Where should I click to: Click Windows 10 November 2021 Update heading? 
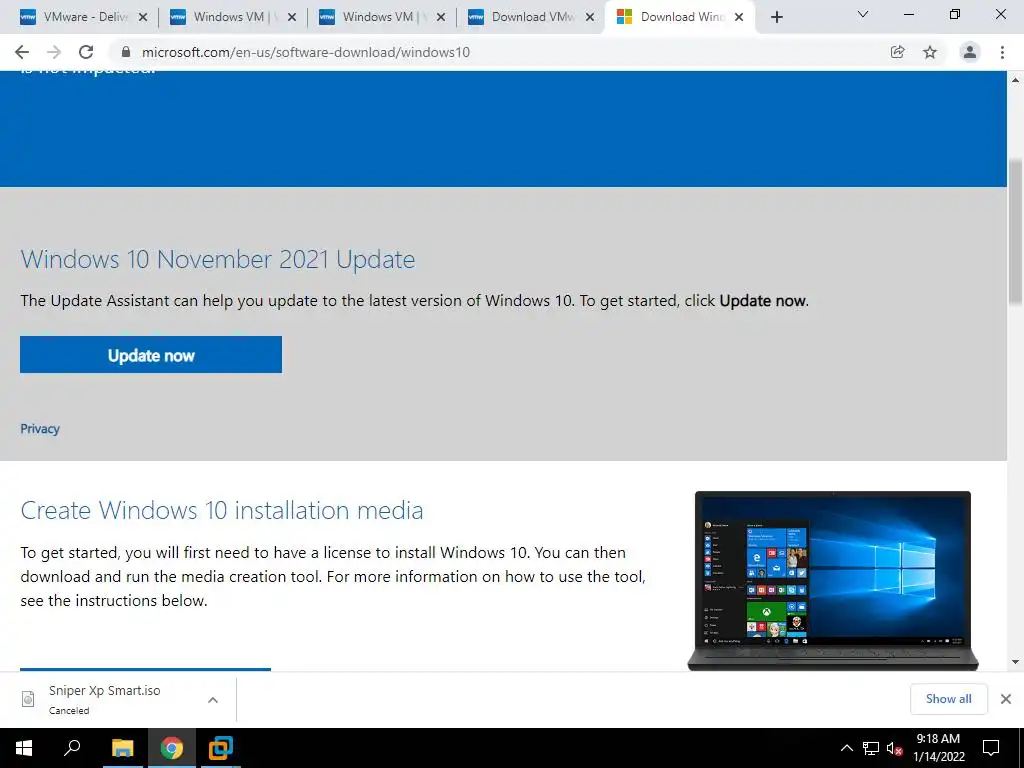pyautogui.click(x=217, y=259)
